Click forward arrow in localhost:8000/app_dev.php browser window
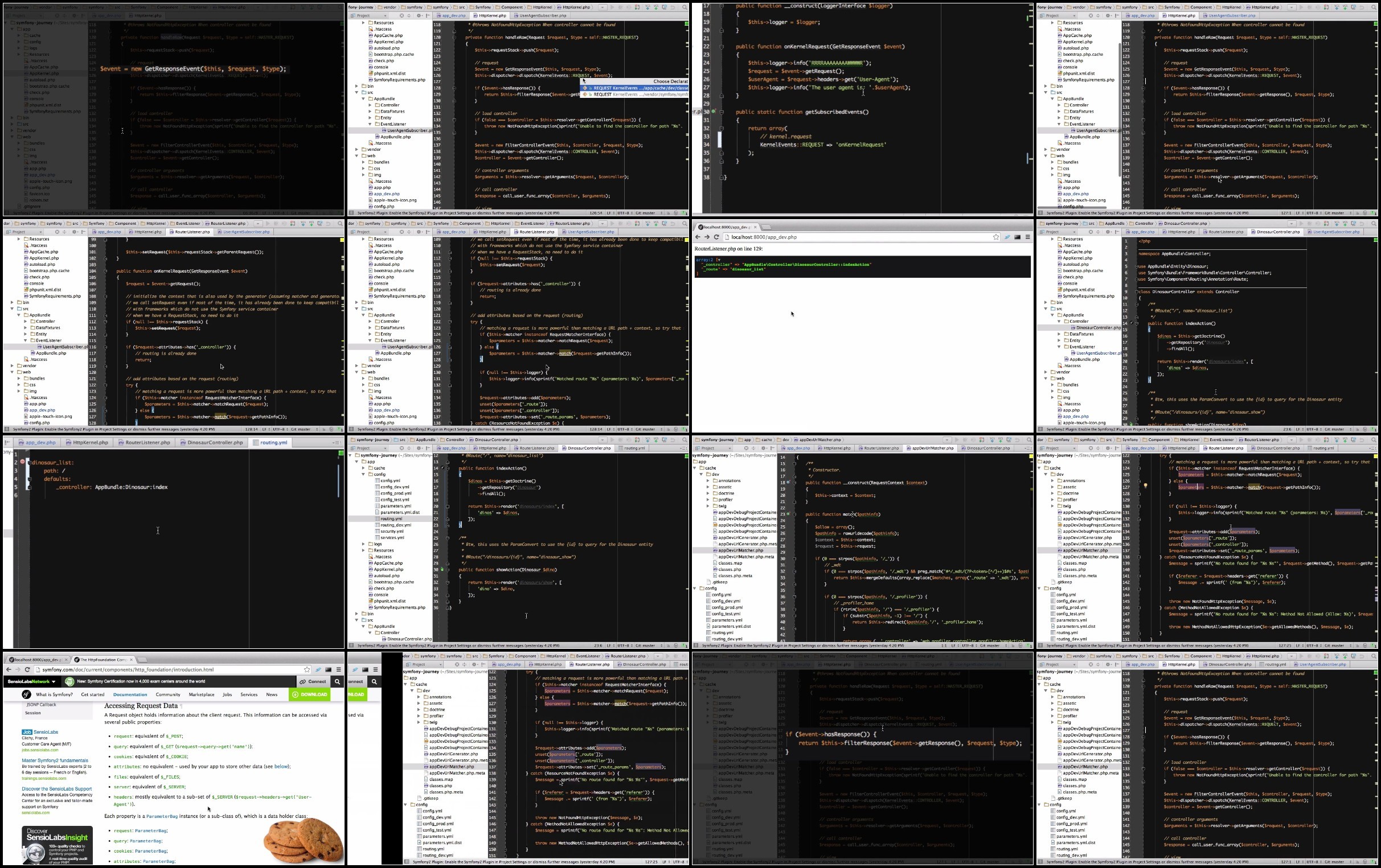The image size is (1381, 868). click(x=707, y=237)
